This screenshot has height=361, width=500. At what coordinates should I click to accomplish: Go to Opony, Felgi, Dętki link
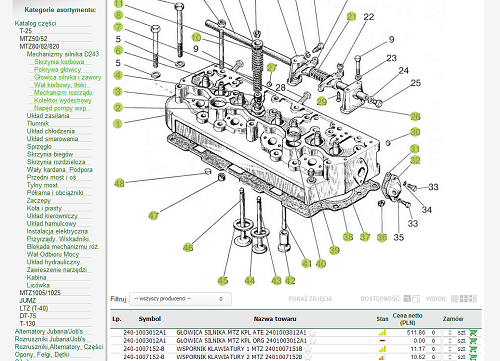[x=42, y=354]
